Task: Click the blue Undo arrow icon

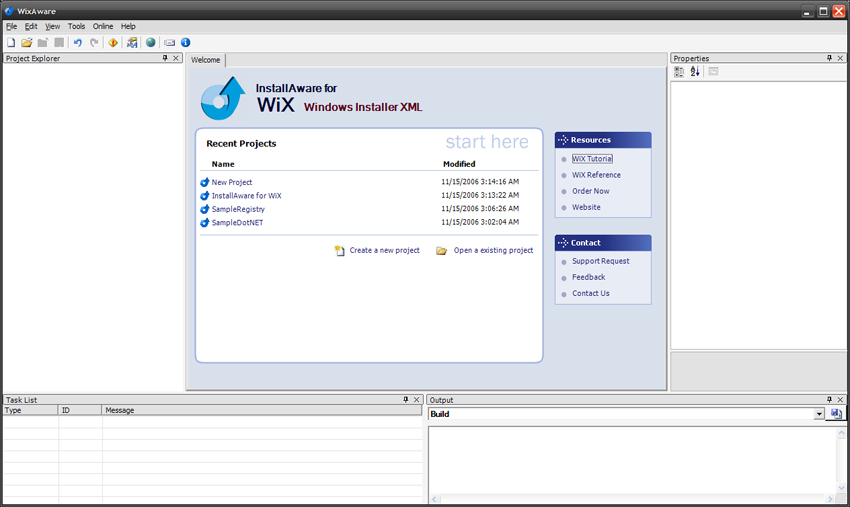Action: pos(78,42)
